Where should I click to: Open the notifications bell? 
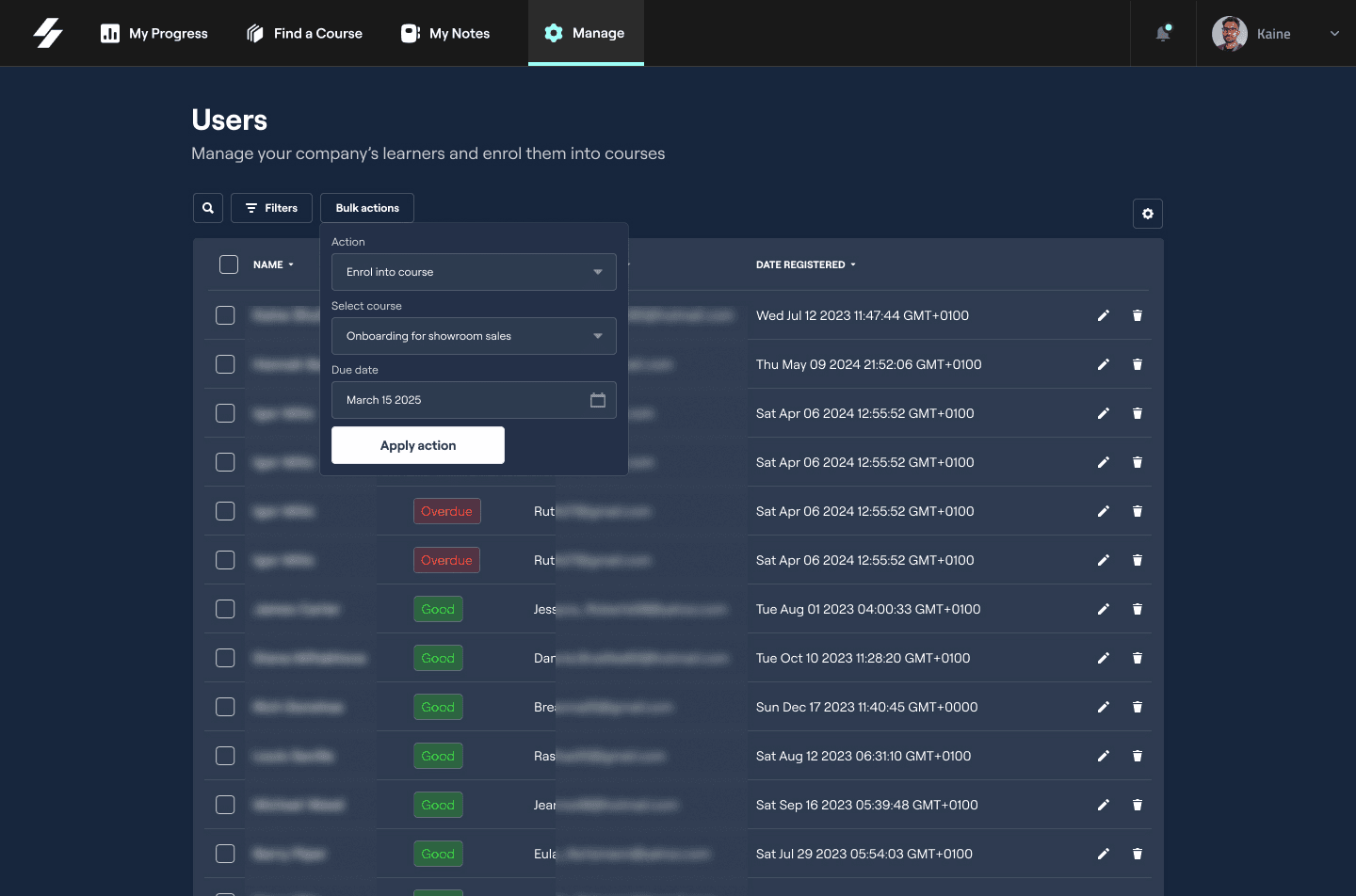click(x=1163, y=34)
